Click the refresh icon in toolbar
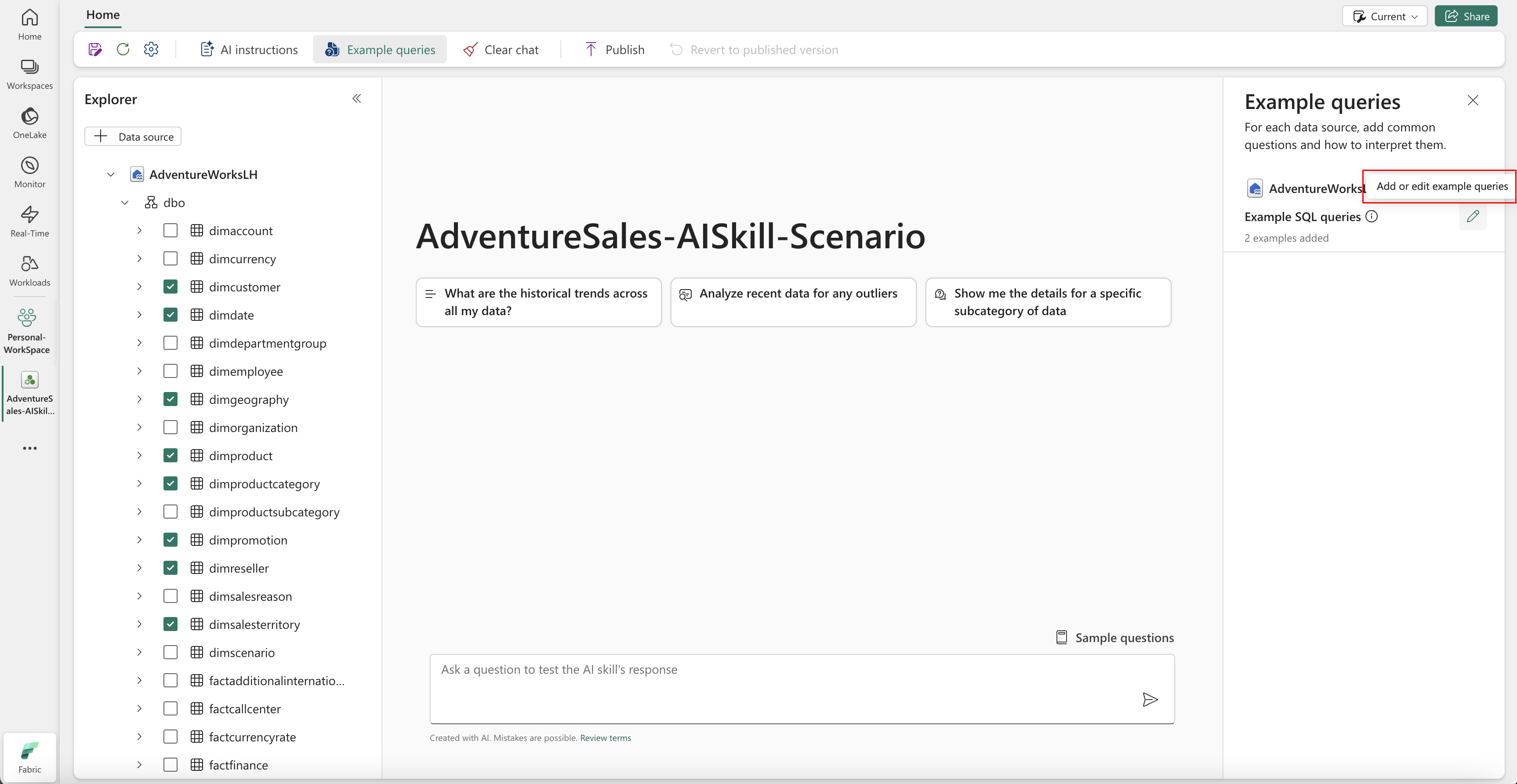 point(123,50)
